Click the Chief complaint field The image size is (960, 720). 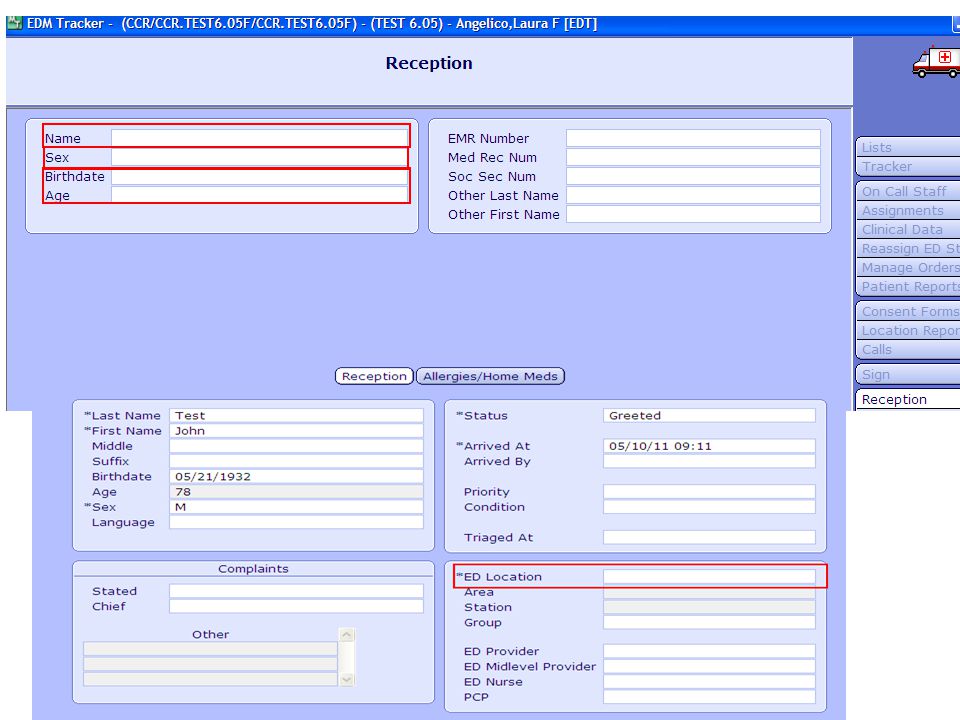pos(296,606)
